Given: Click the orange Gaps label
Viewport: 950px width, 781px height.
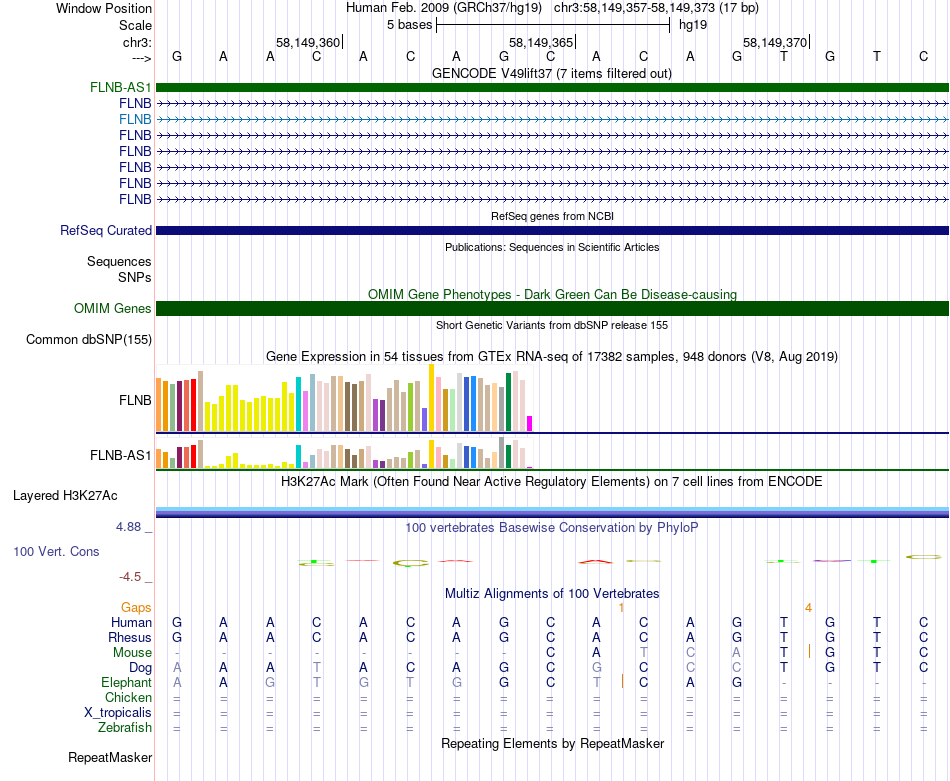Looking at the screenshot, I should click(x=136, y=608).
